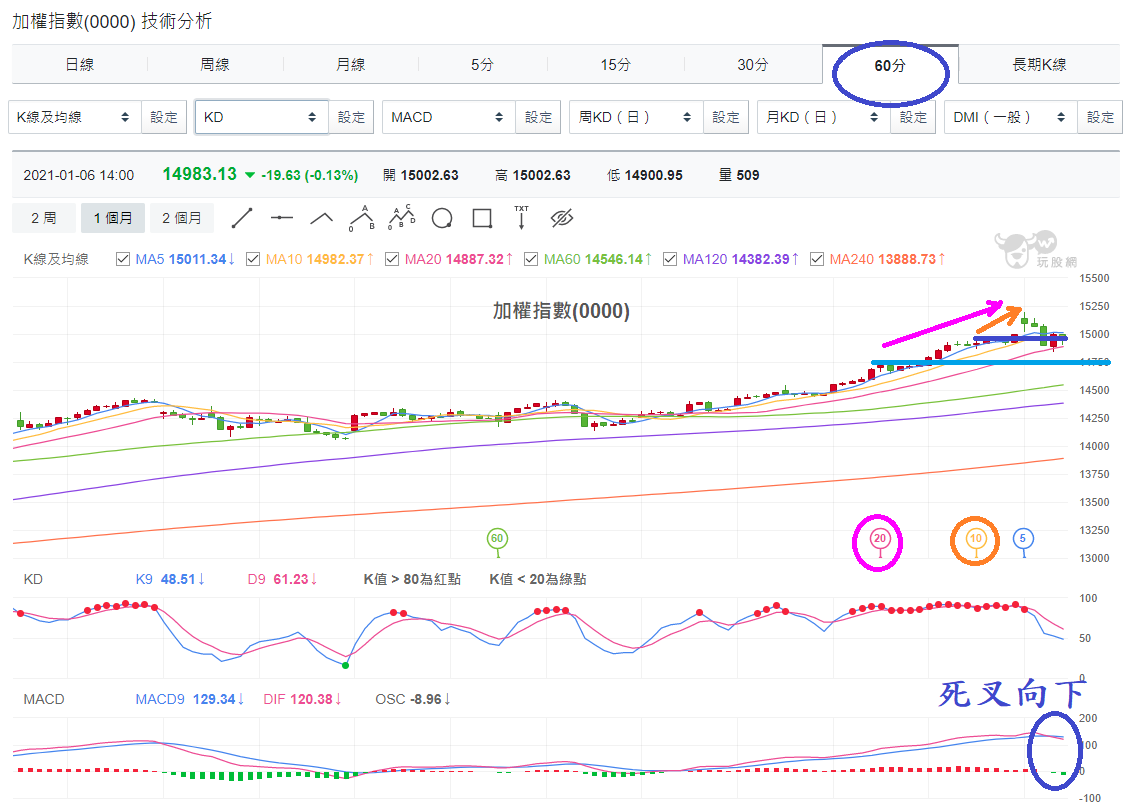Click 設定 next to 月KD dropdown
The image size is (1131, 804).
pos(913,117)
